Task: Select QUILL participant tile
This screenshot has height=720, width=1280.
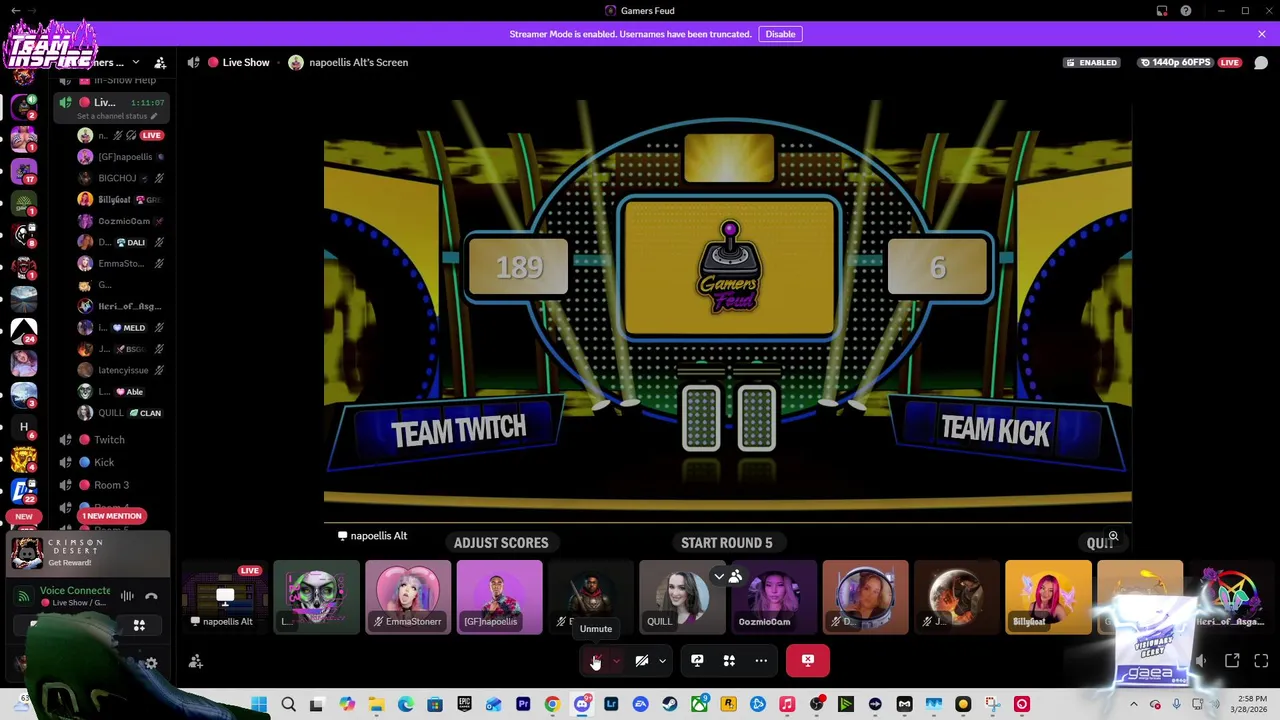Action: click(683, 597)
